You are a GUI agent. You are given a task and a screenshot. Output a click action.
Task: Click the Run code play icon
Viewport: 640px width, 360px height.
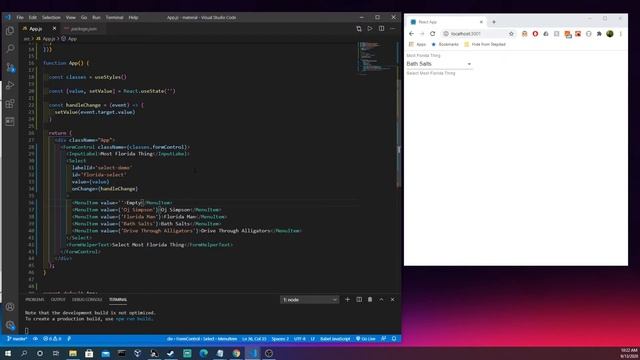(x=370, y=29)
